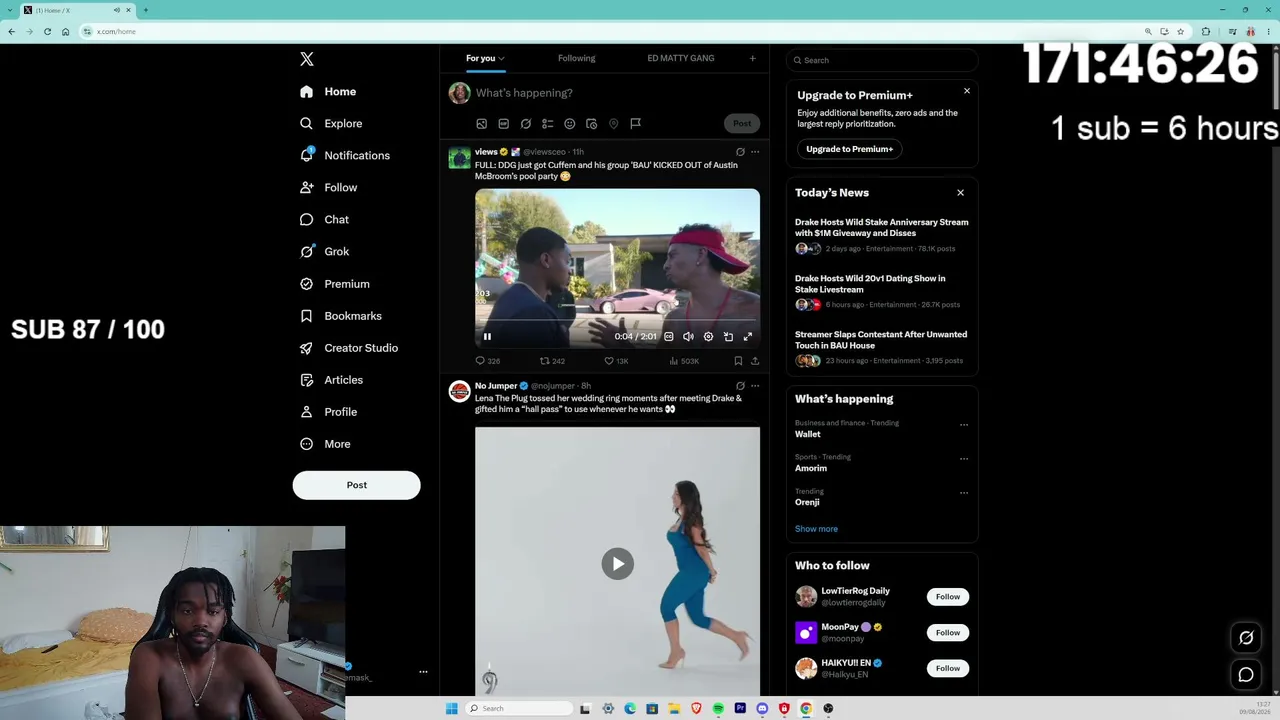
Task: Switch to the Following tab
Action: pos(576,58)
